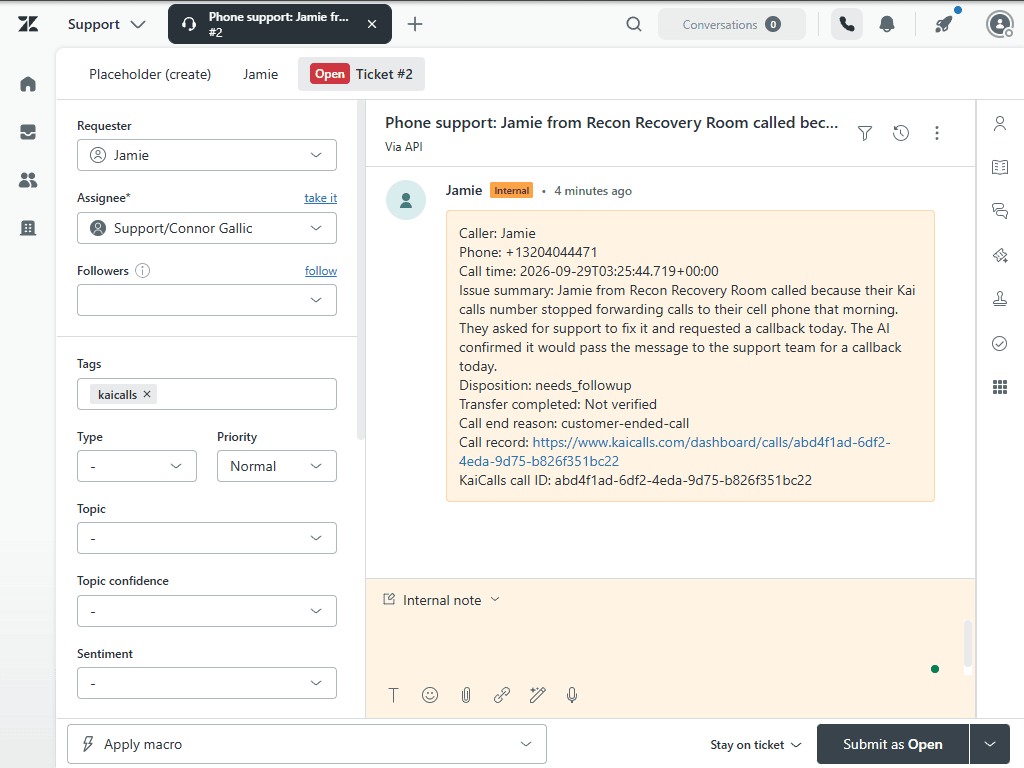The image size is (1024, 768).
Task: Click the Jamie comment author name
Action: (464, 190)
